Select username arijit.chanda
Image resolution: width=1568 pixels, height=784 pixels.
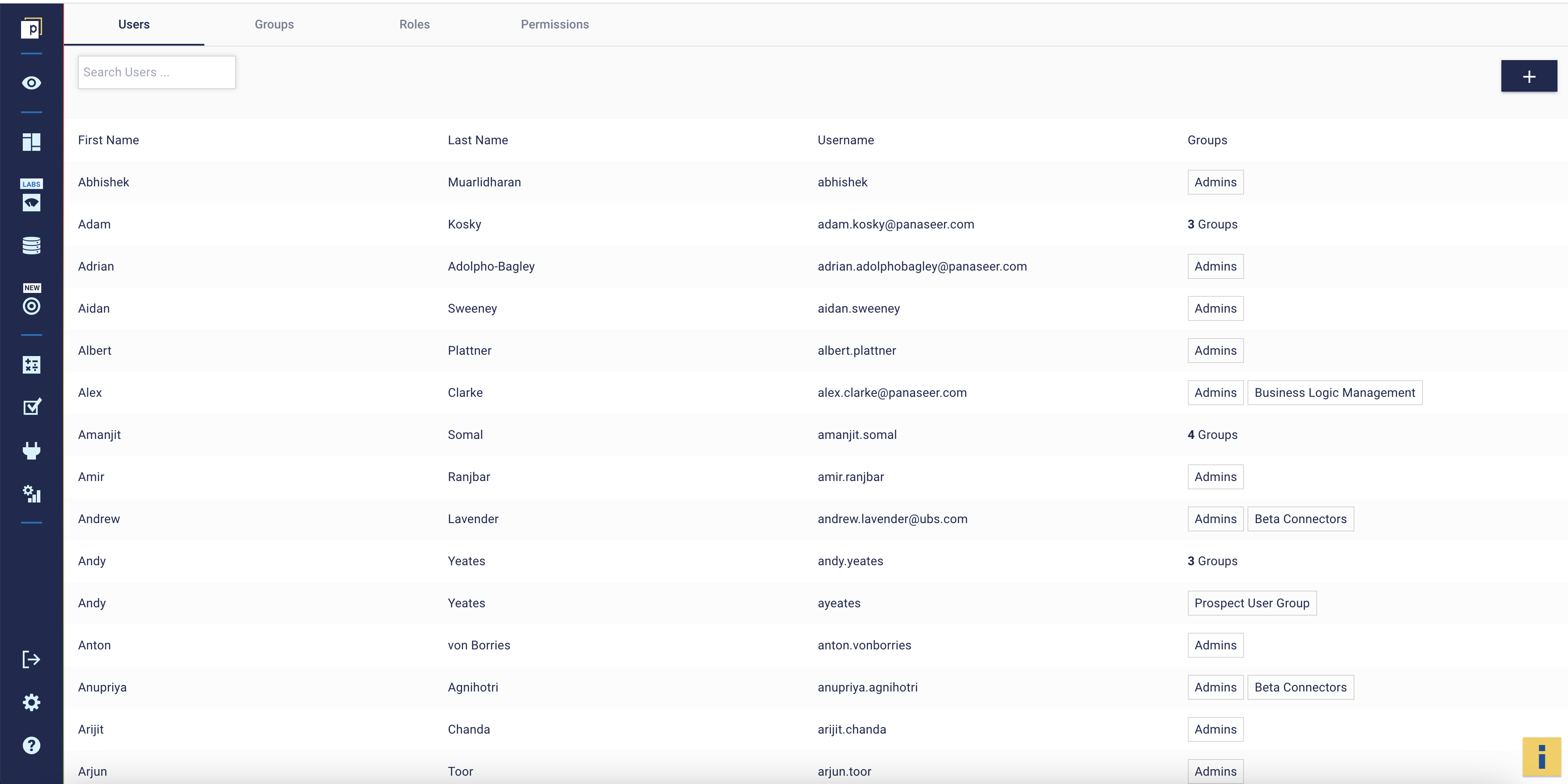(852, 729)
